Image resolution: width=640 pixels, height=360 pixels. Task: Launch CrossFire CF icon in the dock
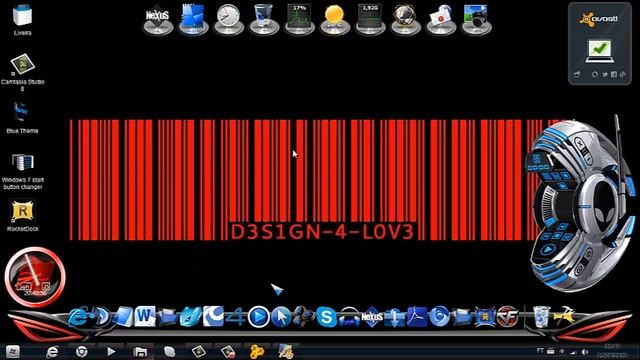coord(507,317)
